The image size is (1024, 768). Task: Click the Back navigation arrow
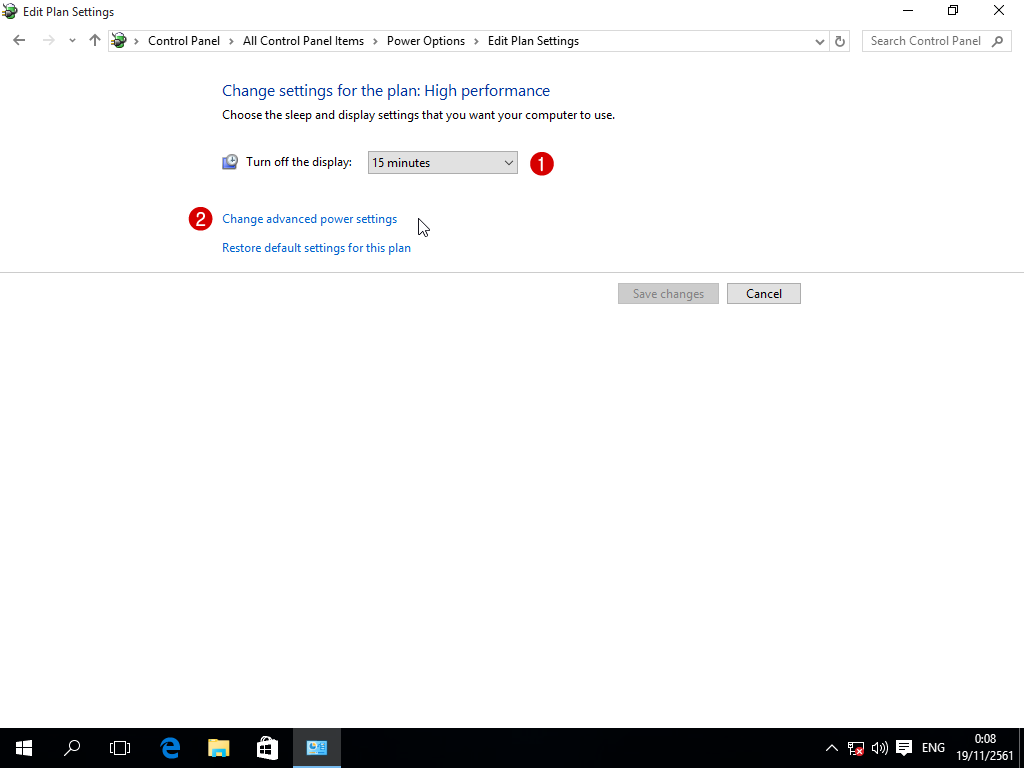pyautogui.click(x=19, y=41)
